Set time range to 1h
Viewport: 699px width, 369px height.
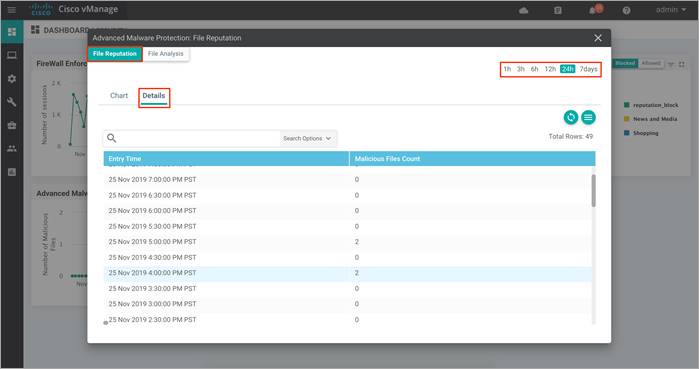pyautogui.click(x=507, y=69)
